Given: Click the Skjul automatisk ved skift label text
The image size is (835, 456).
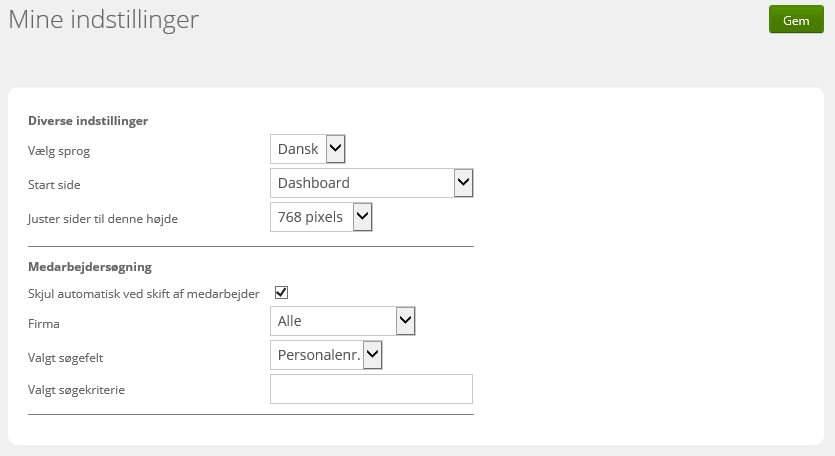Looking at the screenshot, I should point(143,294).
